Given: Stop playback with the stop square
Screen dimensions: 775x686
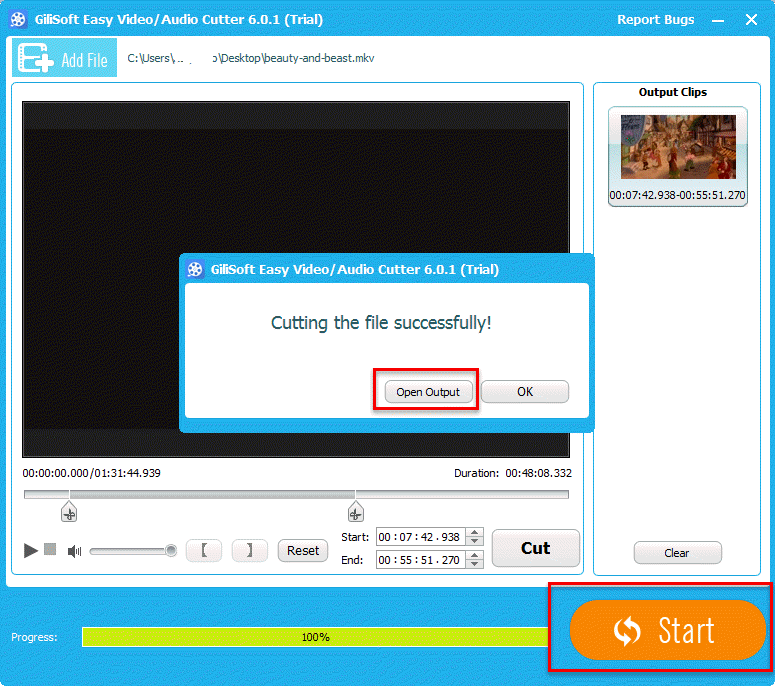Looking at the screenshot, I should [50, 549].
